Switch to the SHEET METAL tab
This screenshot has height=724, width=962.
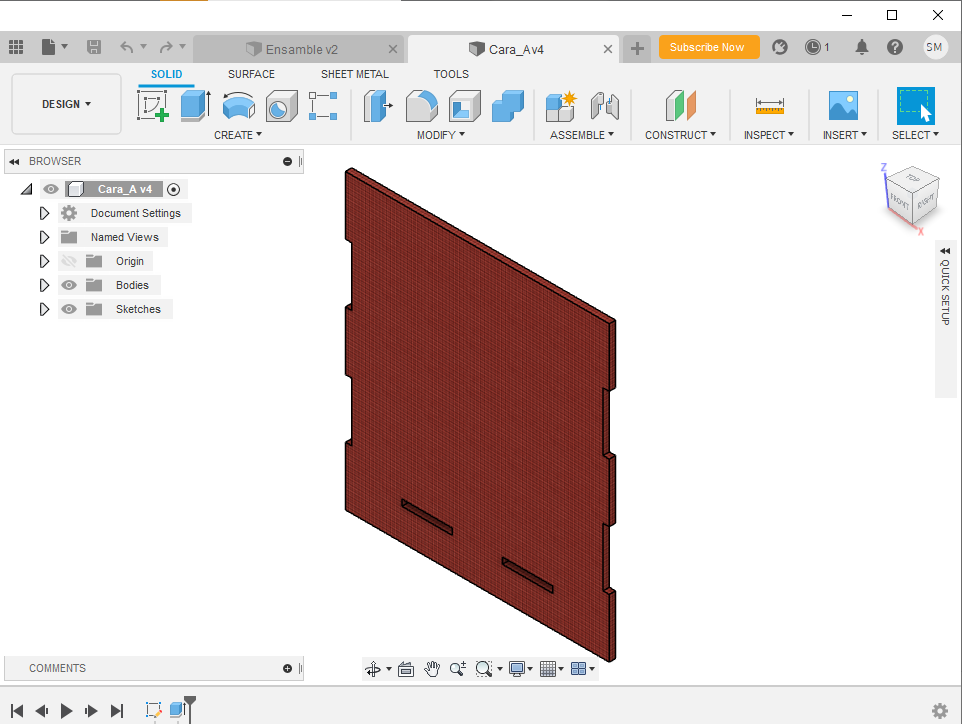(x=355, y=74)
